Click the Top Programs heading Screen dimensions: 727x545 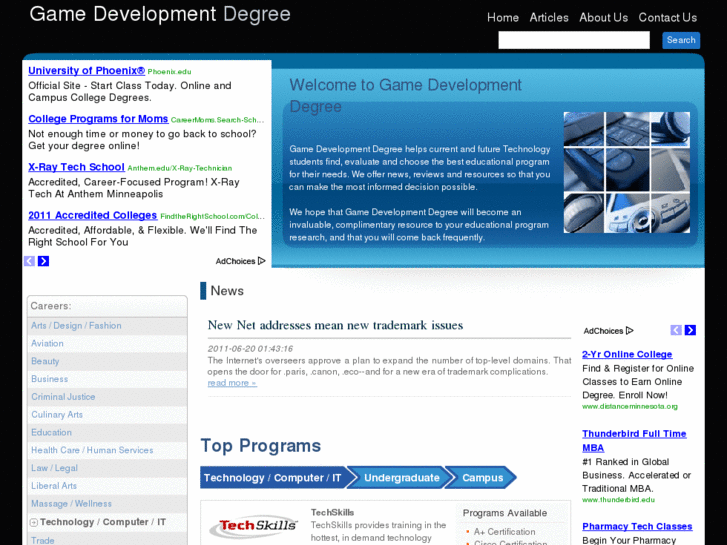point(261,446)
